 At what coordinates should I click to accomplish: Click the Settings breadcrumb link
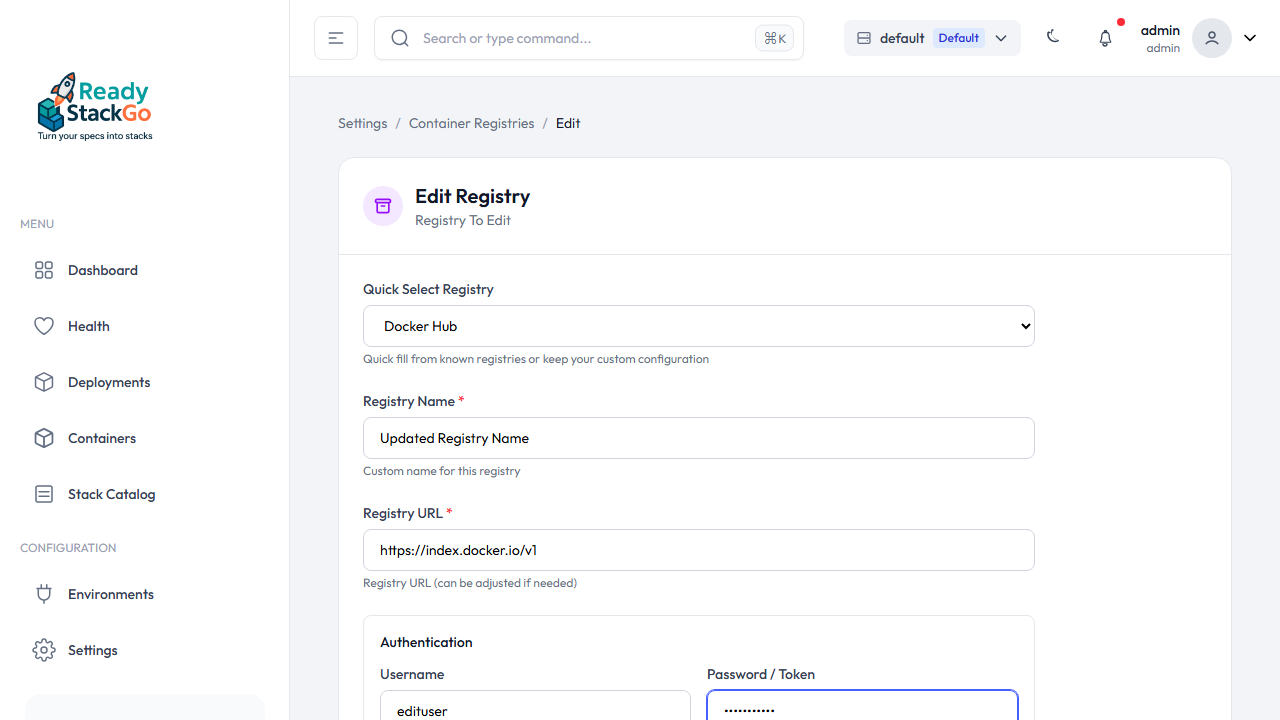(362, 123)
